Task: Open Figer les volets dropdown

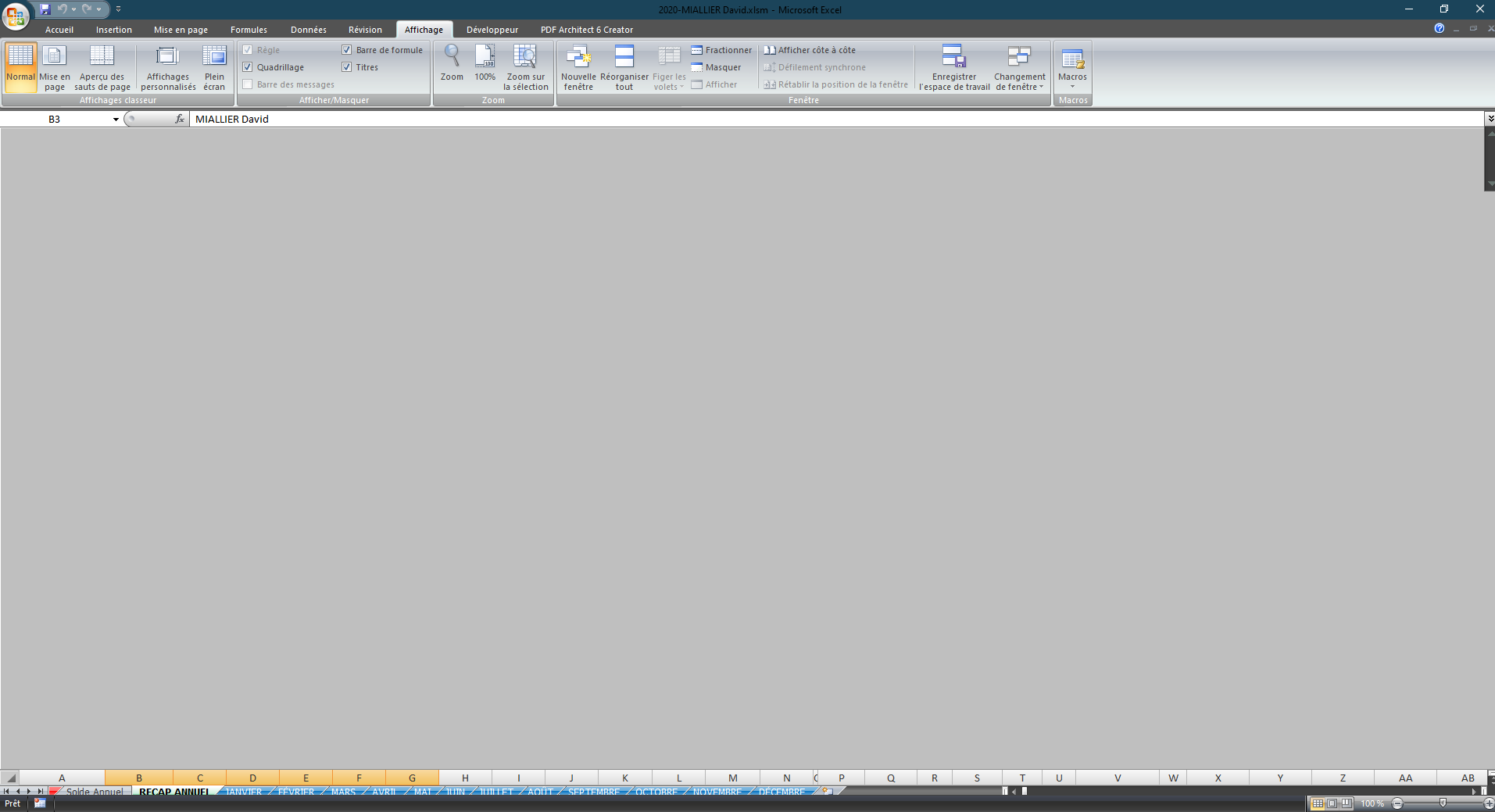Action: (x=669, y=67)
